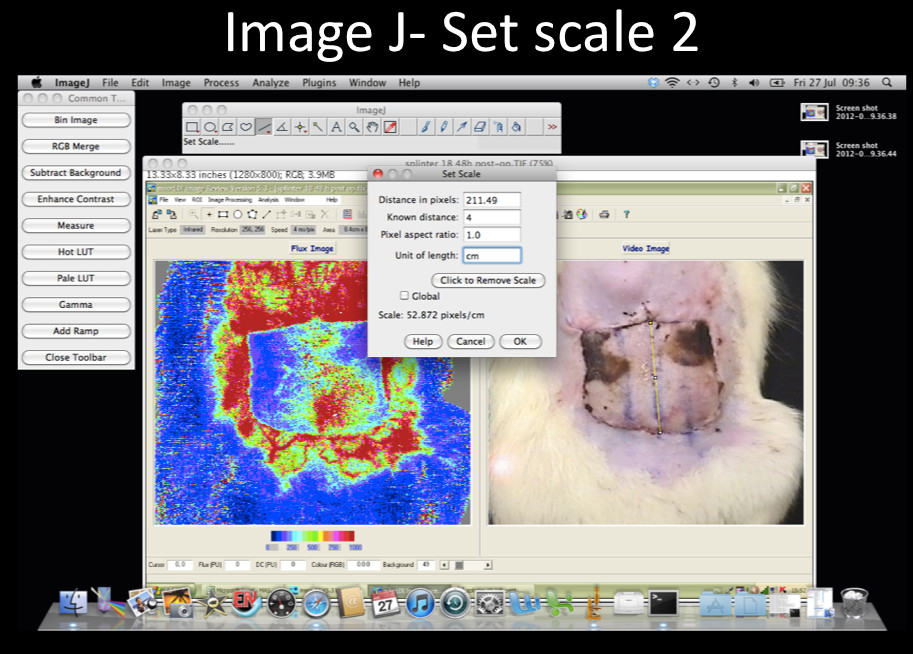913x654 pixels.
Task: Click the RGB Merge button
Action: click(76, 146)
